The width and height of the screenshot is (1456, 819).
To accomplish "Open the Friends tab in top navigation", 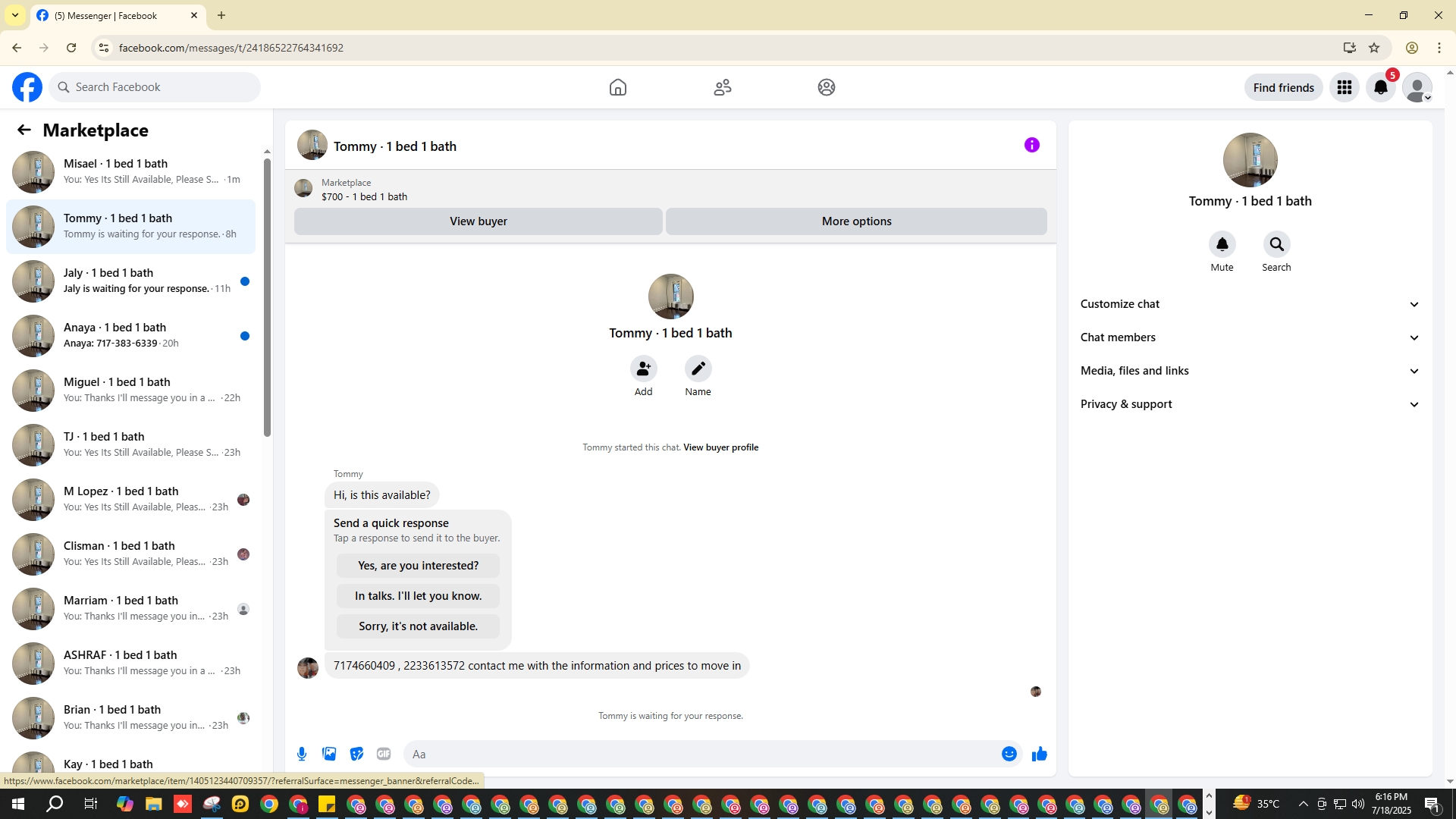I will 722,87.
